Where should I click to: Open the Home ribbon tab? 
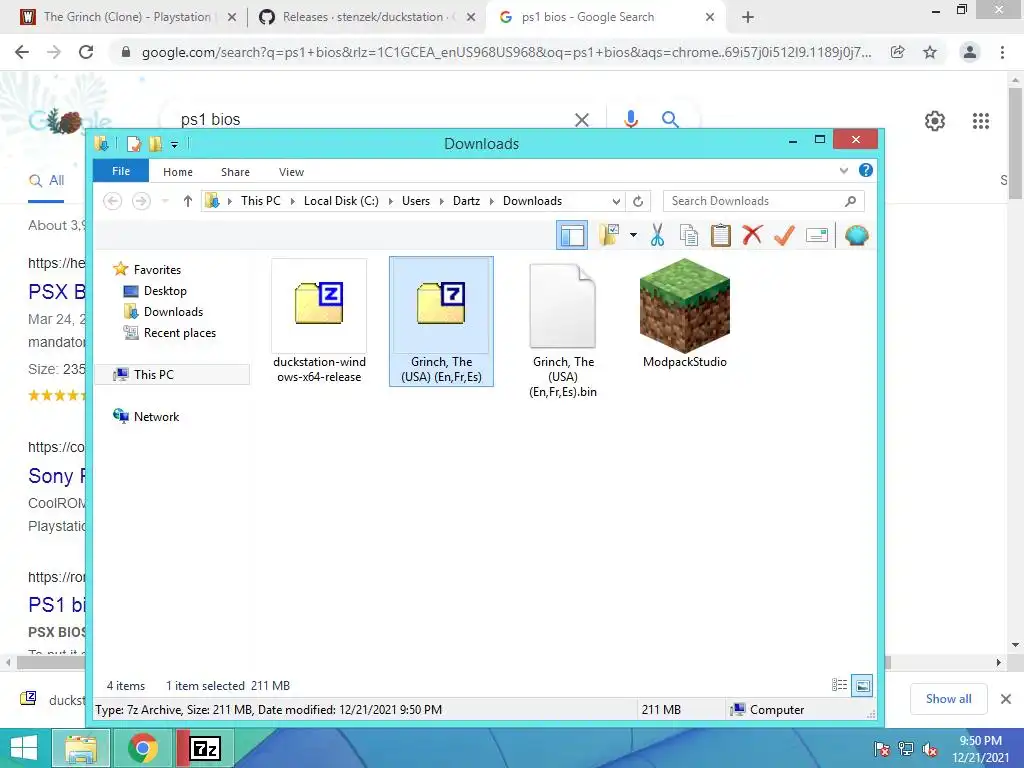tap(178, 172)
